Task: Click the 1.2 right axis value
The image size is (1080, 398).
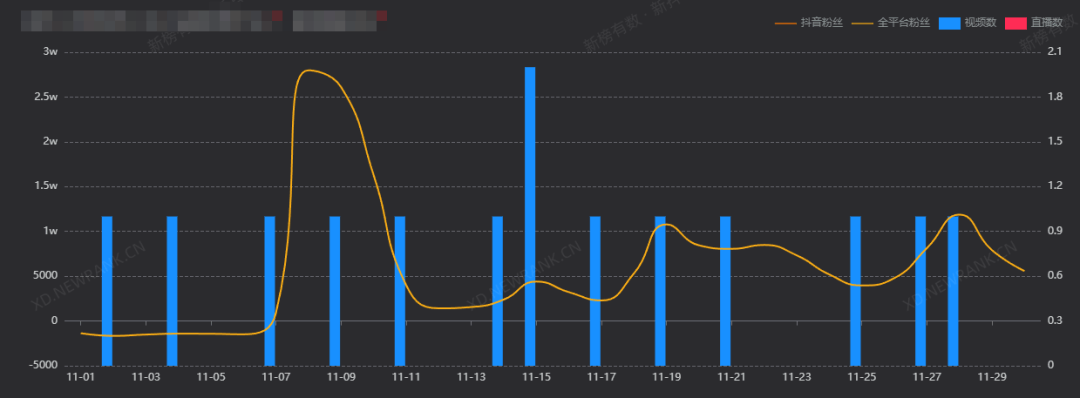Action: (1054, 186)
